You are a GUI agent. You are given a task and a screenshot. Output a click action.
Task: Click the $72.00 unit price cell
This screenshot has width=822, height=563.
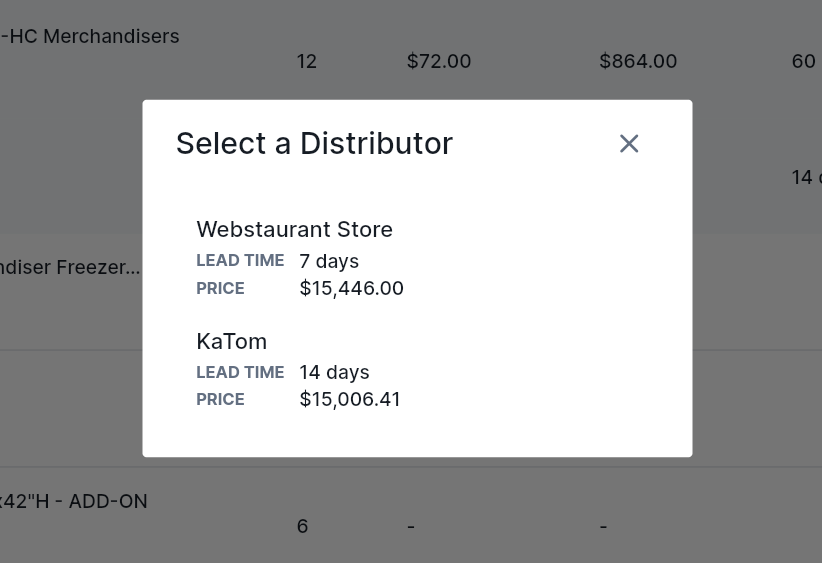(438, 61)
